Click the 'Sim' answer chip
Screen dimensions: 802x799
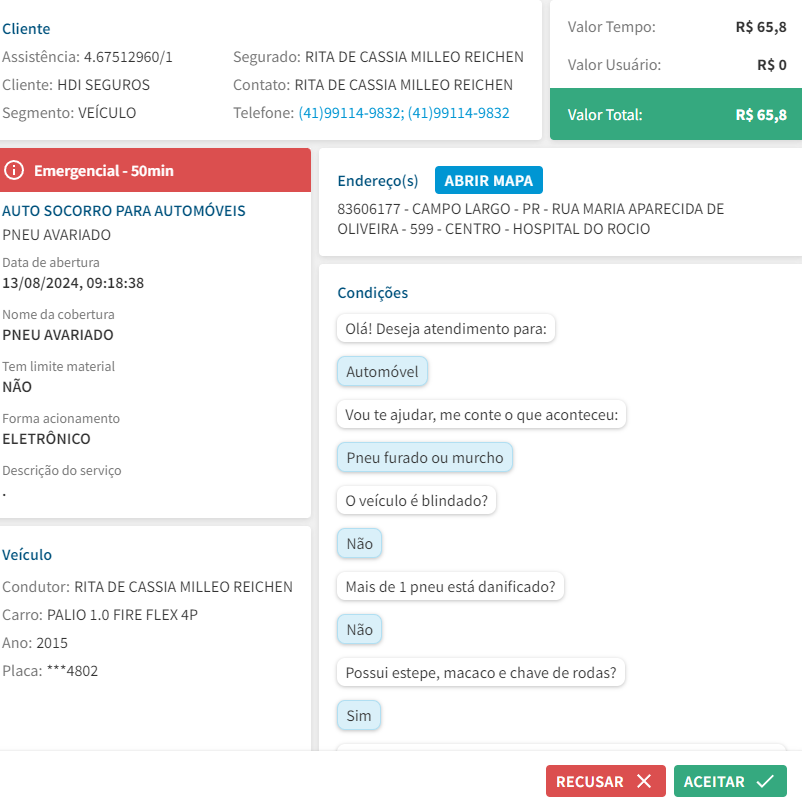click(x=359, y=716)
